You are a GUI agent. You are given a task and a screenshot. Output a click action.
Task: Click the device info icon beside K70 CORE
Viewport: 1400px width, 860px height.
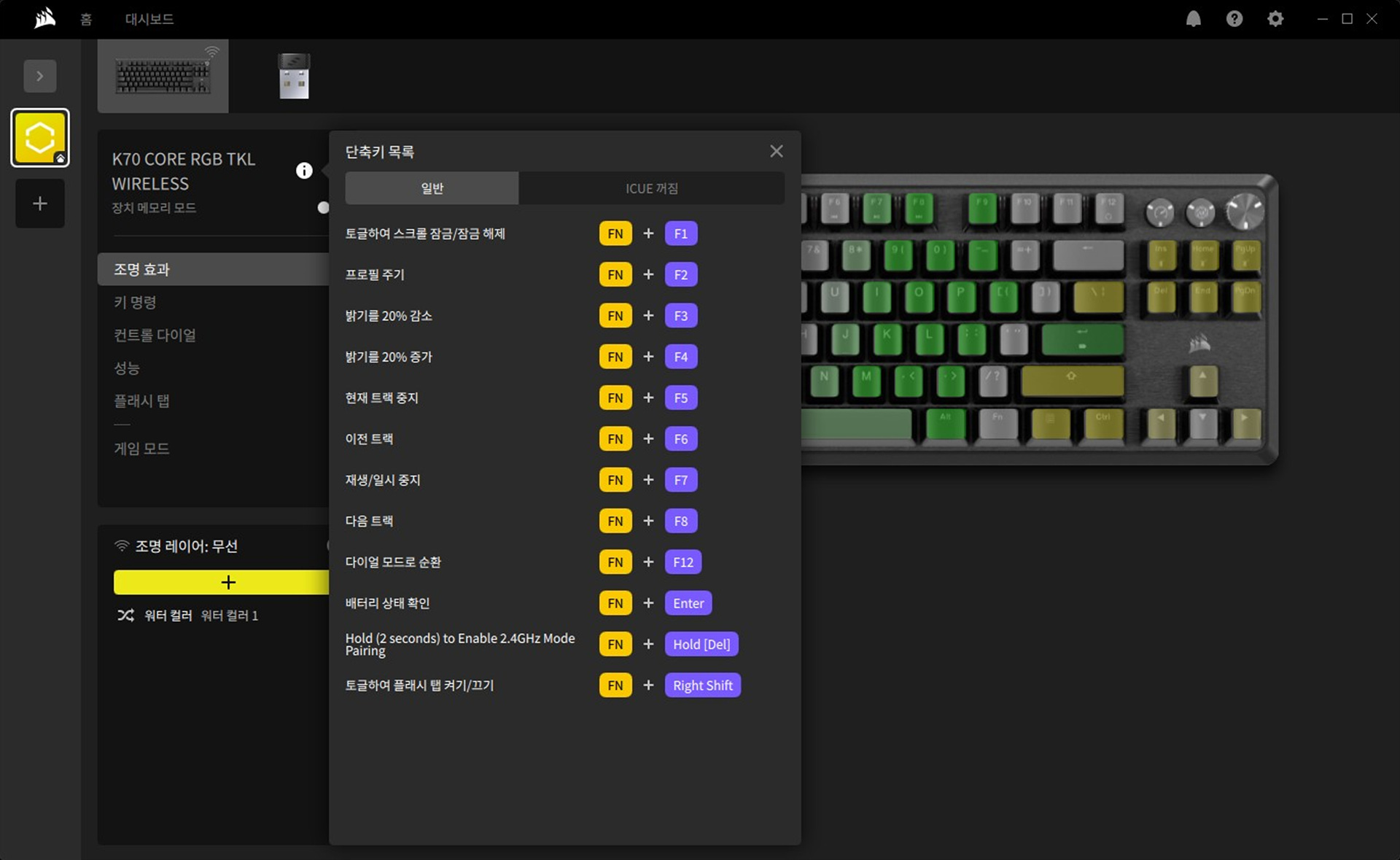click(x=304, y=171)
